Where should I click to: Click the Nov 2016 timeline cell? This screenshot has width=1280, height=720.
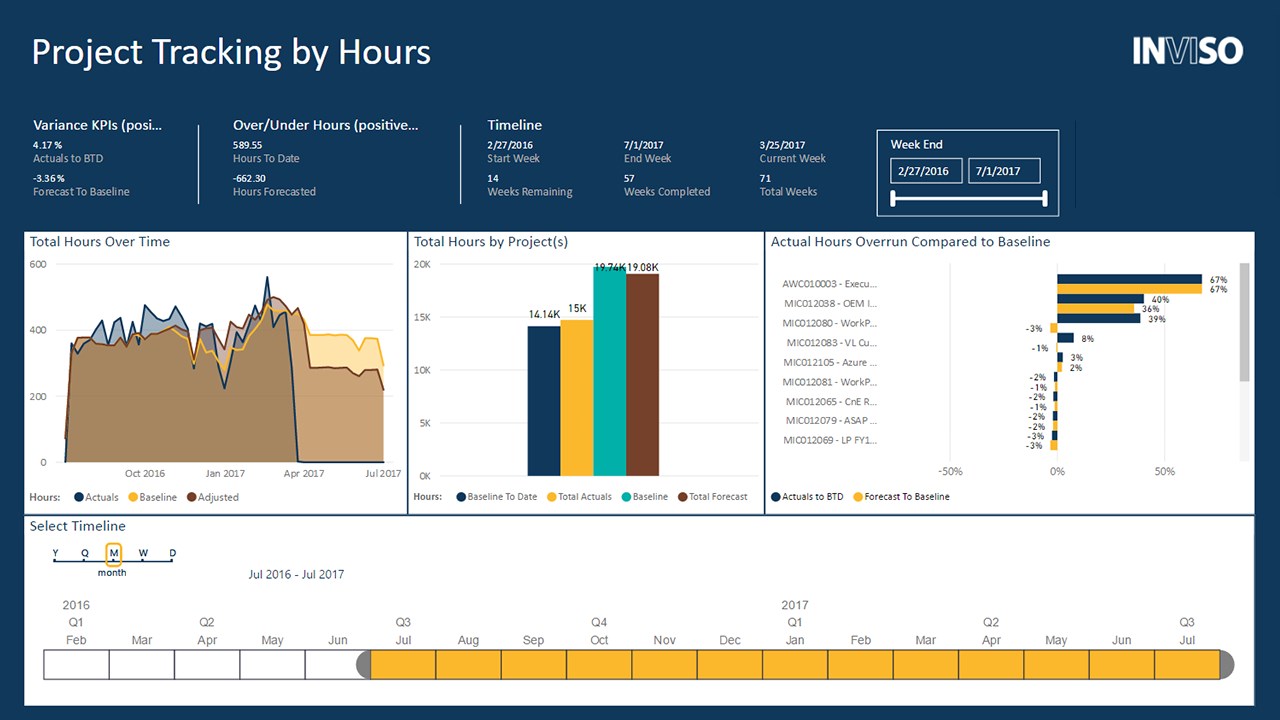[x=664, y=664]
